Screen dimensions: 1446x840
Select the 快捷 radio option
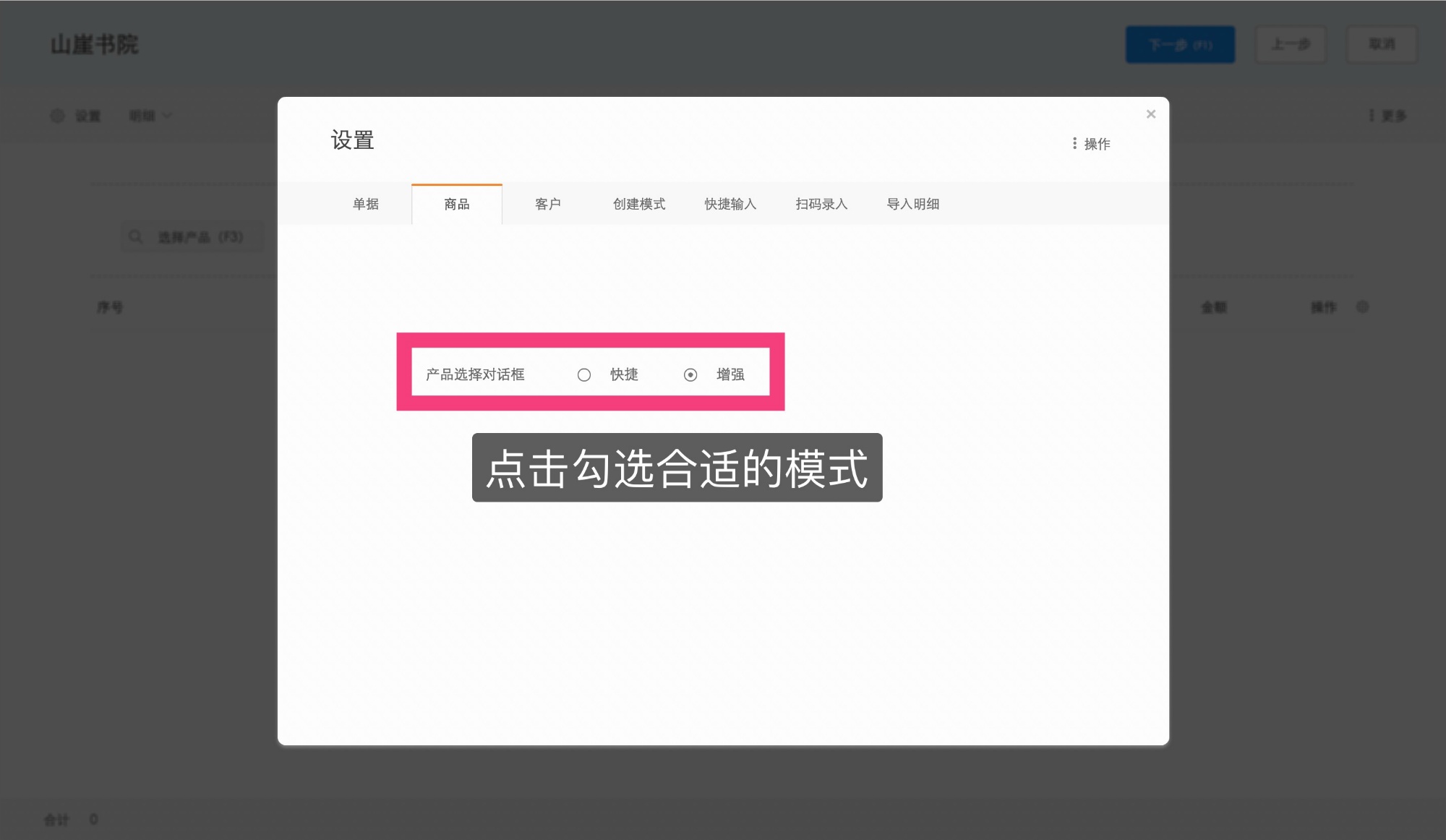585,374
